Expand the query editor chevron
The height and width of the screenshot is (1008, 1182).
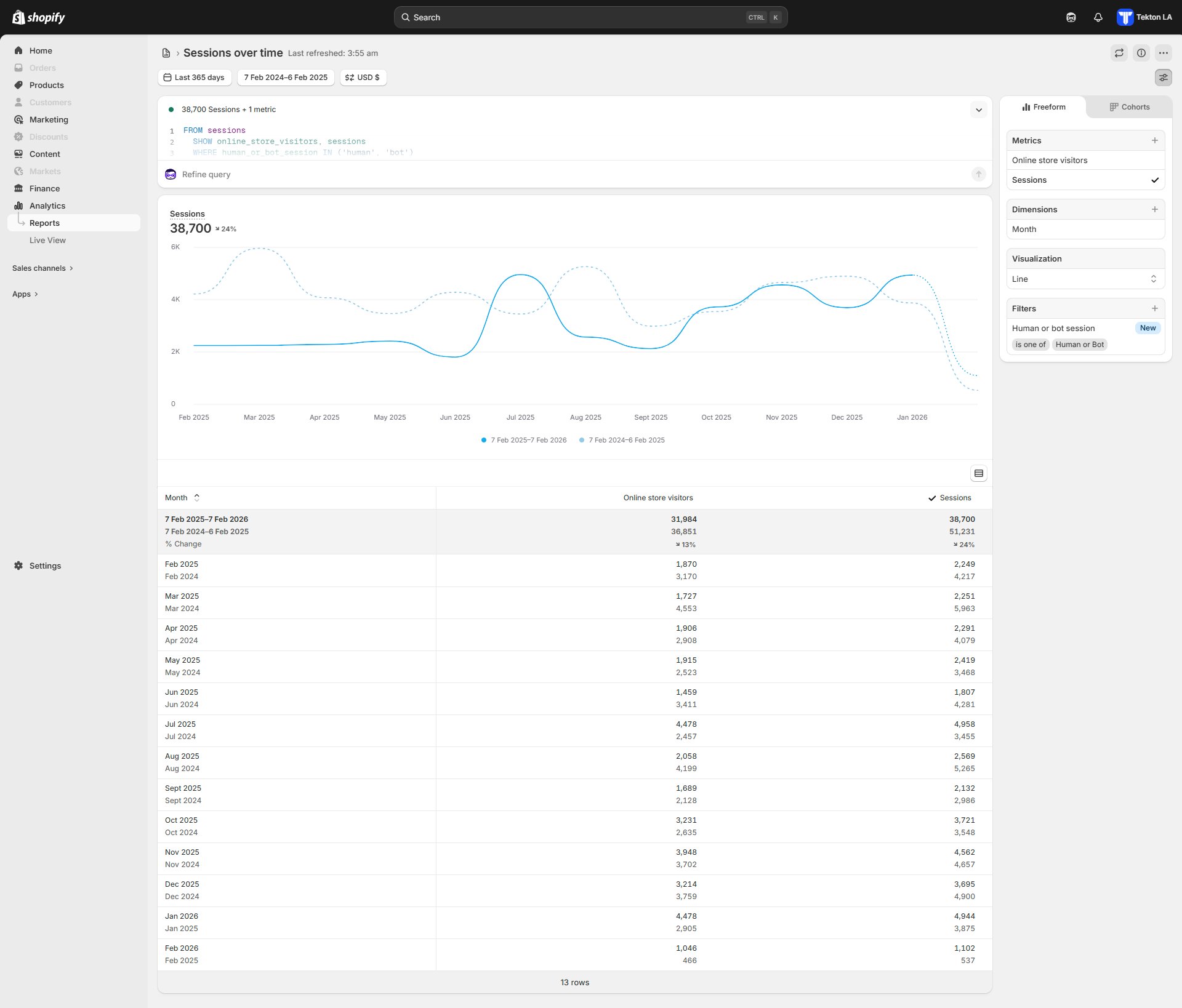(978, 110)
